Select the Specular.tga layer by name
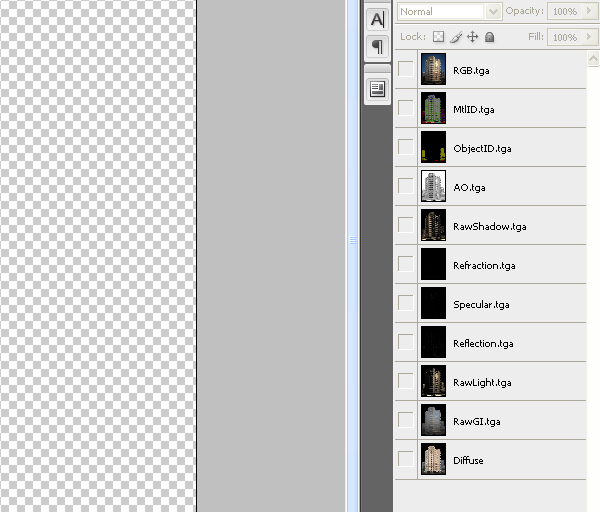Image resolution: width=600 pixels, height=512 pixels. coord(481,304)
